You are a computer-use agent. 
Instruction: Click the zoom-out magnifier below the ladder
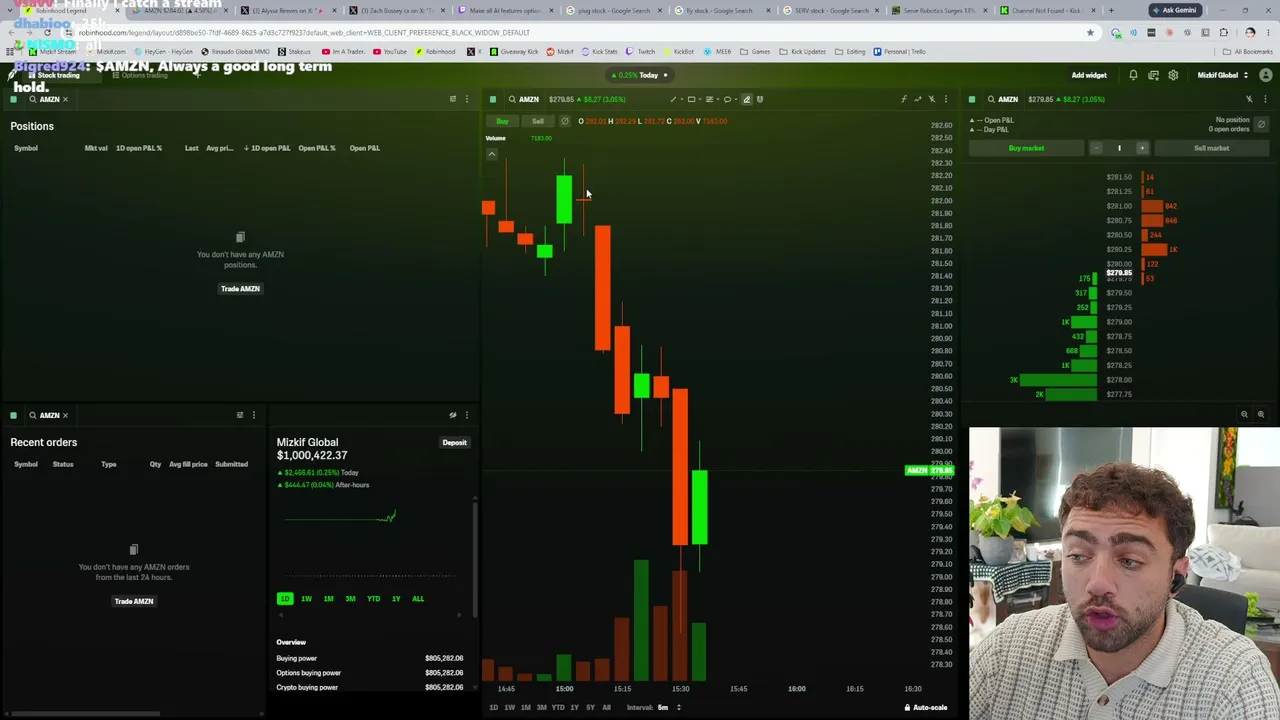1244,414
